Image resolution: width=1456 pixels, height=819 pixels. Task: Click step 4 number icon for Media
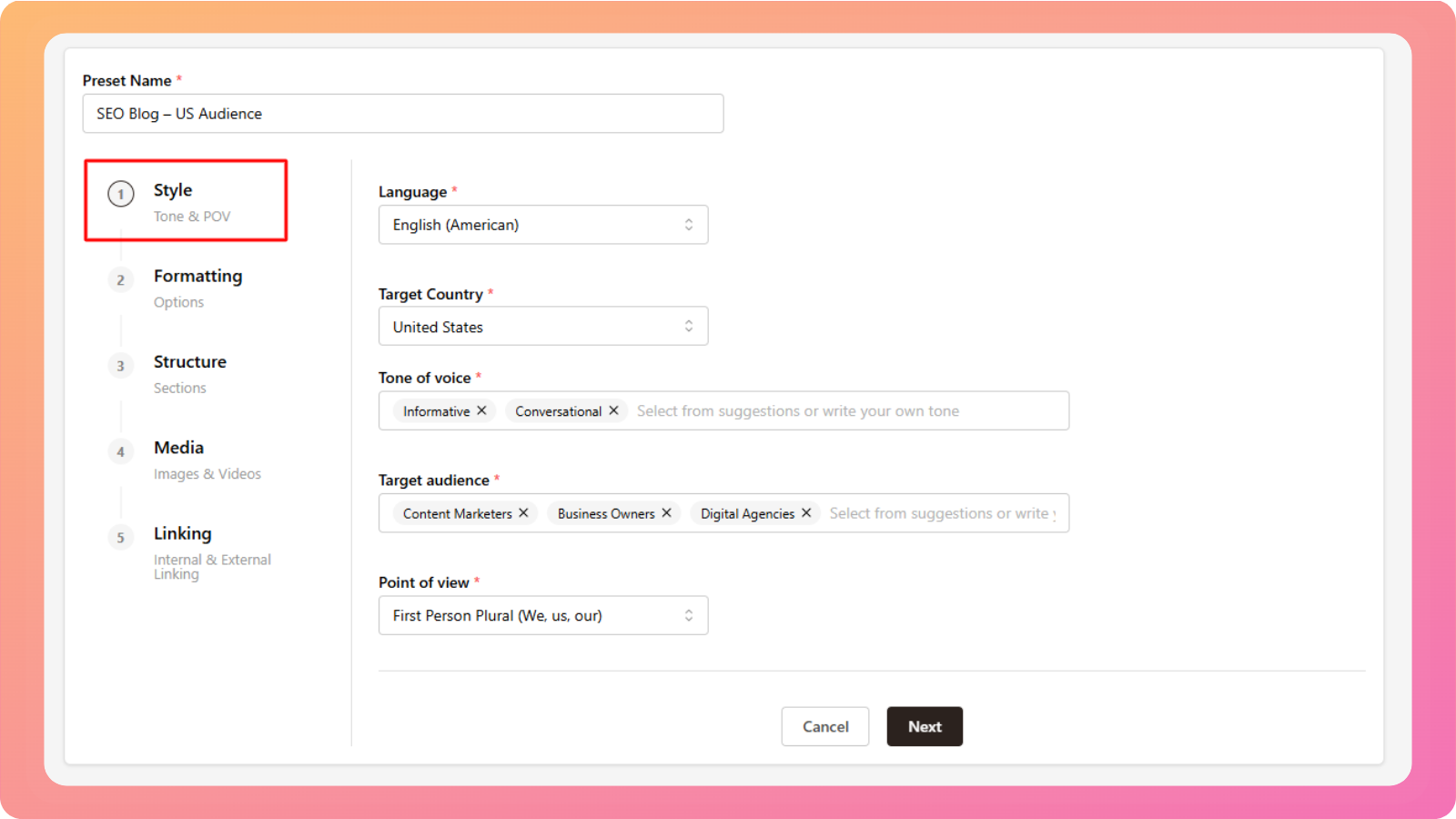(x=121, y=452)
